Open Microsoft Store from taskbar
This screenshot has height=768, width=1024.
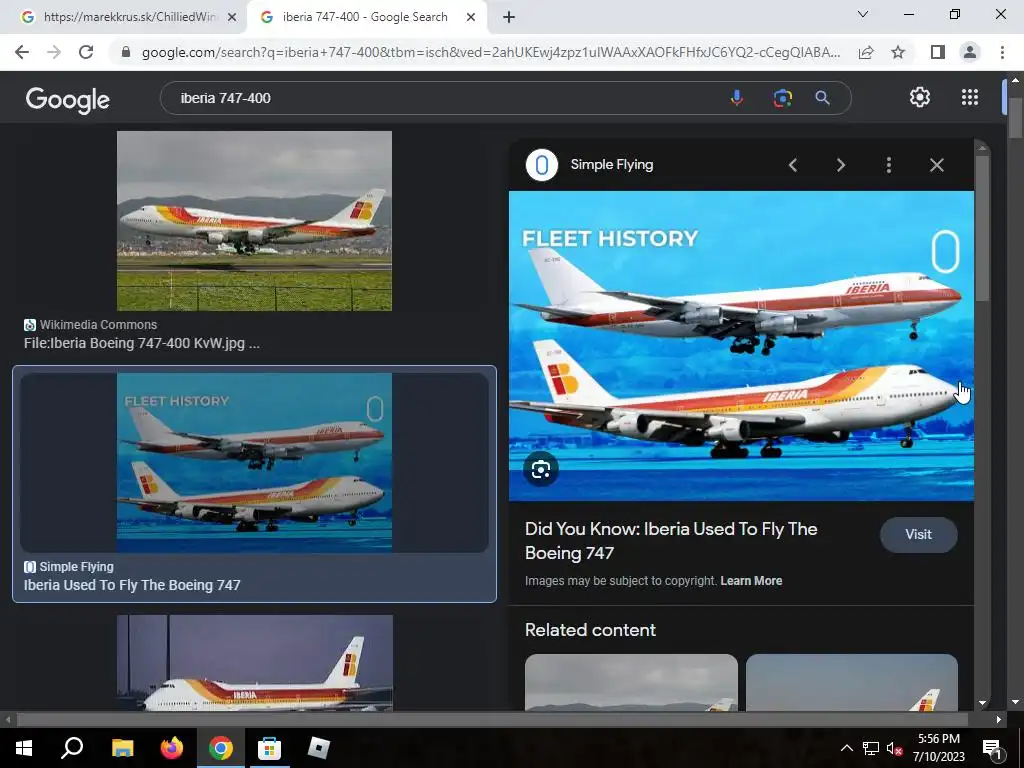269,748
